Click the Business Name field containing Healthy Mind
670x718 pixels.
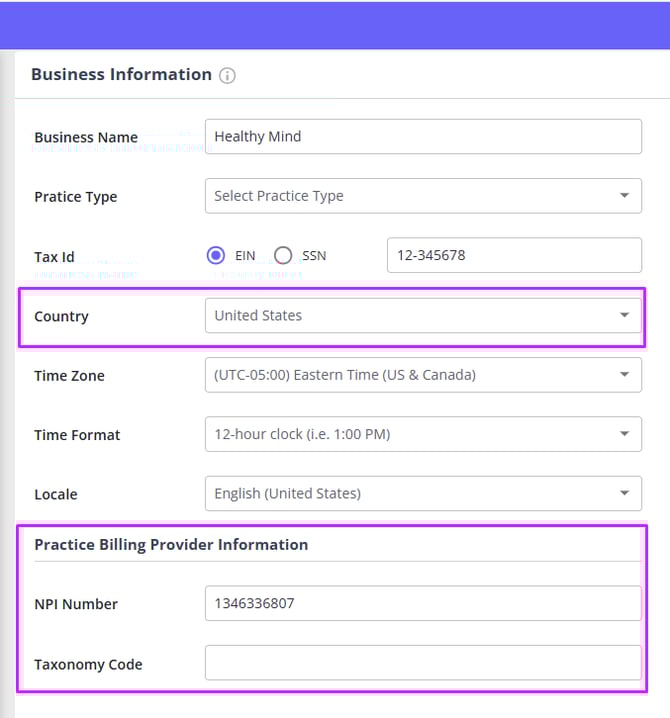coord(422,137)
